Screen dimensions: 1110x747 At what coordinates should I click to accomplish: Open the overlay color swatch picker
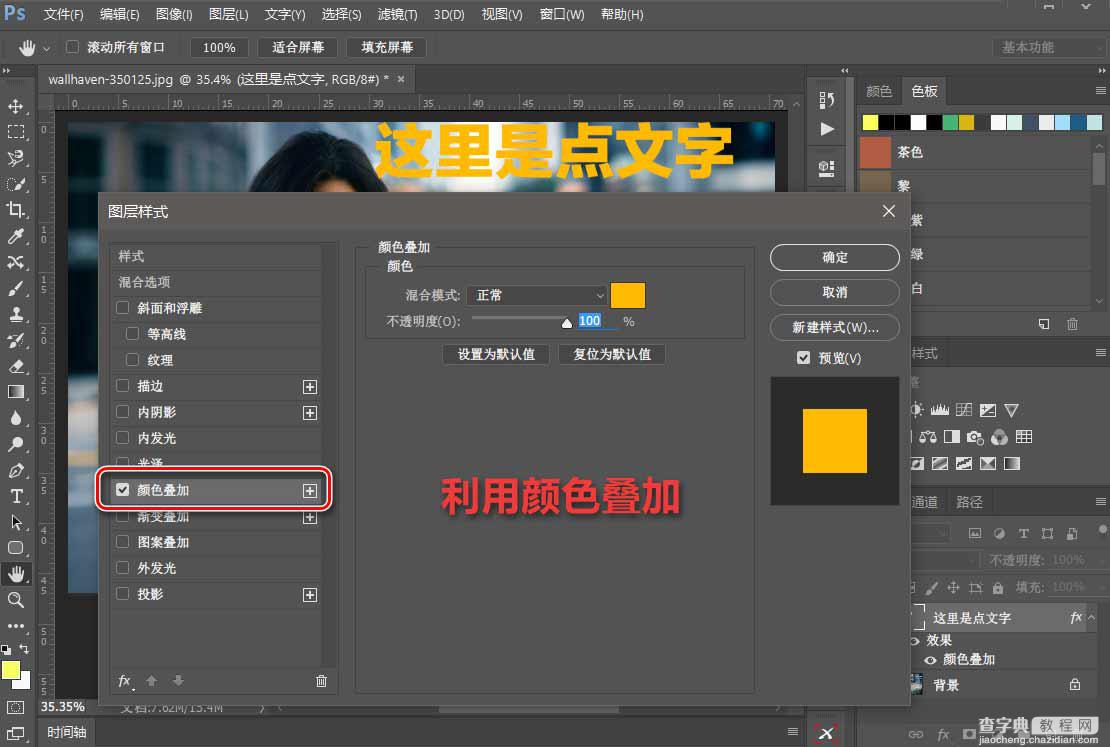pyautogui.click(x=628, y=295)
